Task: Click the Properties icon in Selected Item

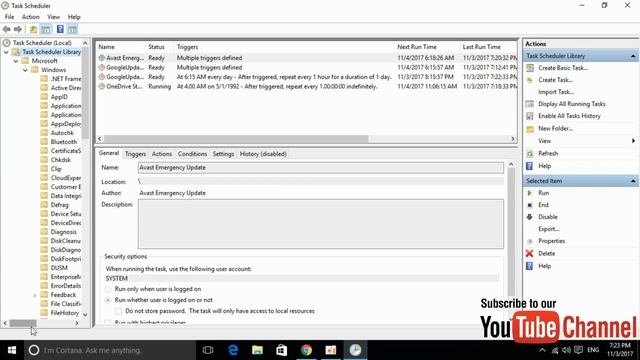Action: [530, 241]
